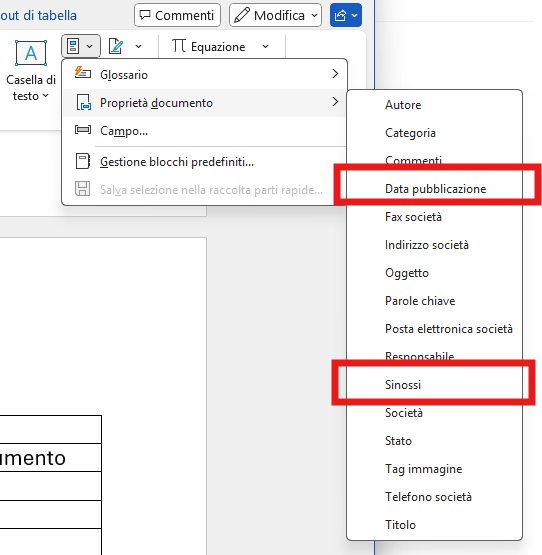Insert the Categoria property

pos(434,133)
